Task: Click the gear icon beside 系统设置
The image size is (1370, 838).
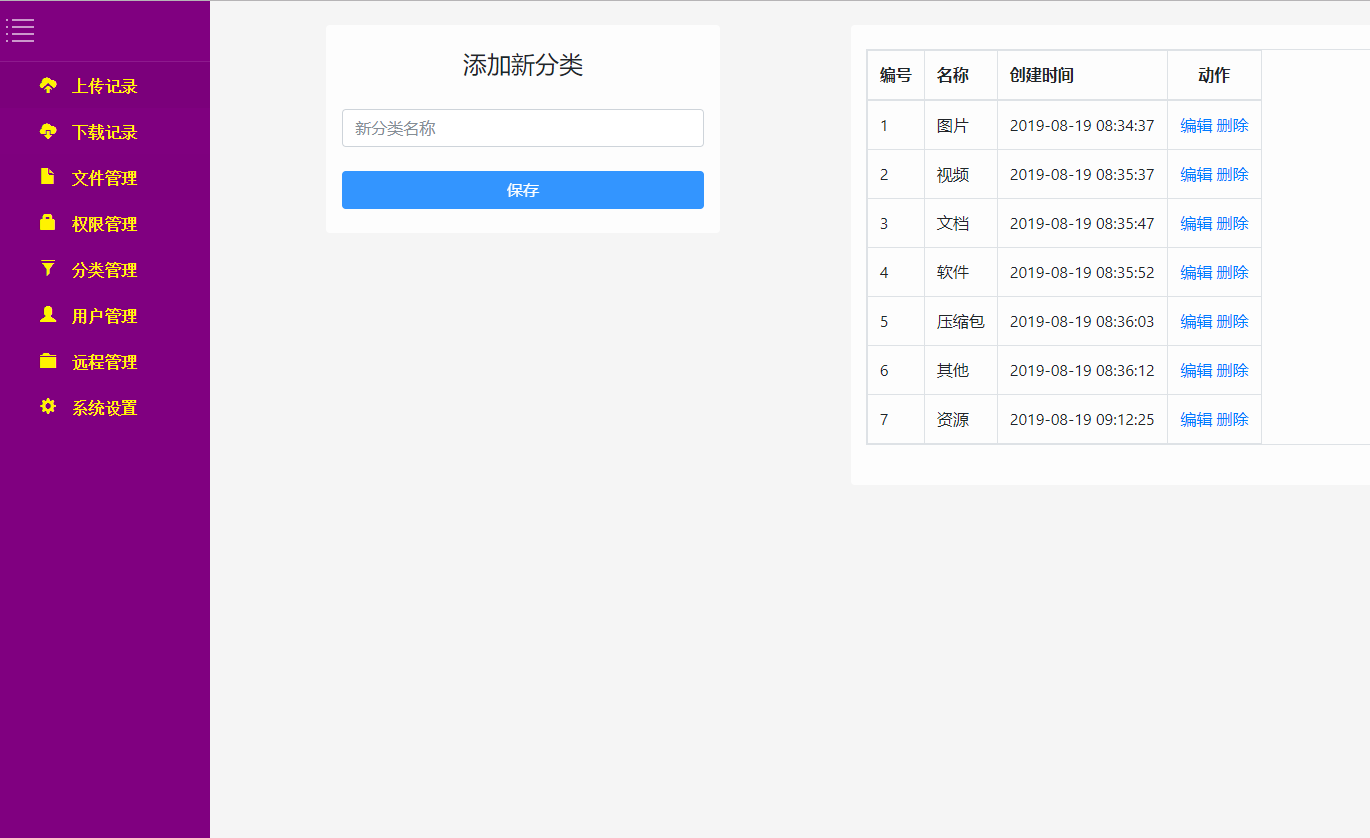Action: (x=47, y=407)
